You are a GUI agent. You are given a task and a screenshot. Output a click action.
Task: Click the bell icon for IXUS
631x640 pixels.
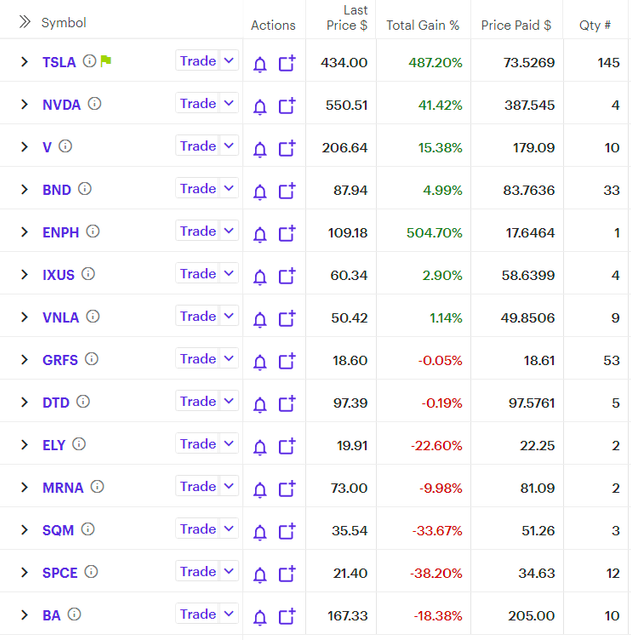pyautogui.click(x=260, y=277)
